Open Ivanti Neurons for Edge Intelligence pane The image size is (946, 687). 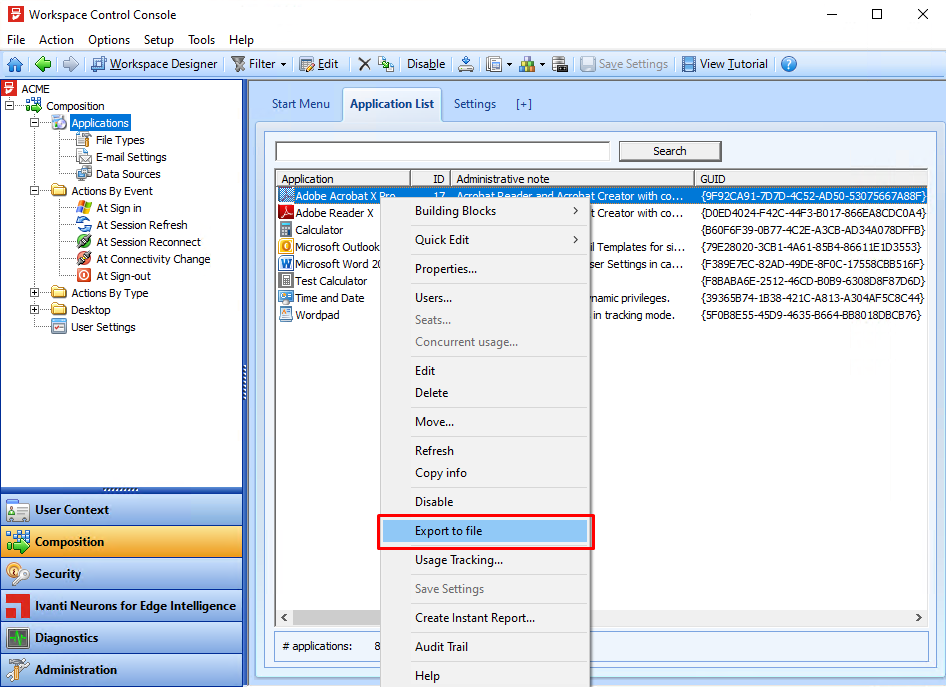[x=121, y=606]
